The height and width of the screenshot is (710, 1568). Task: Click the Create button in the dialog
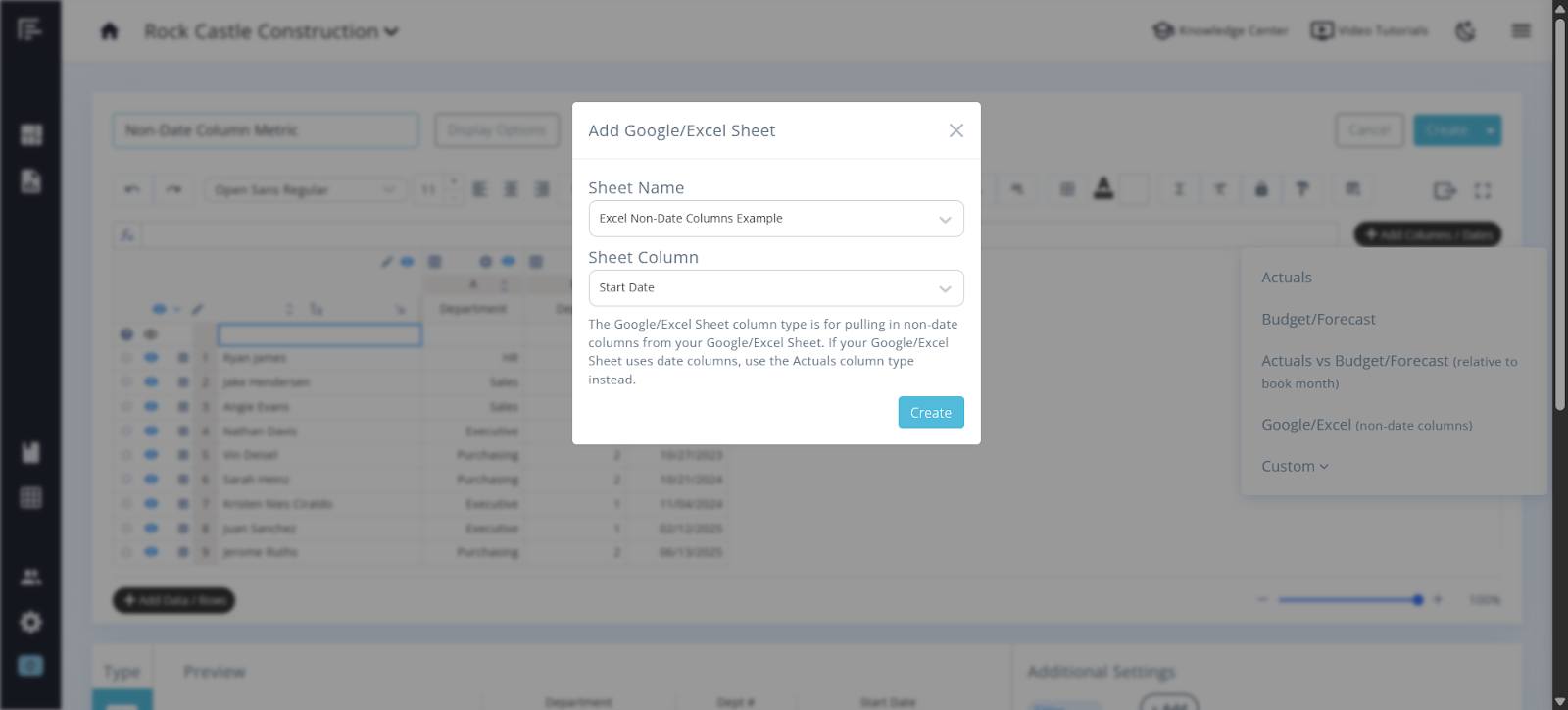tap(930, 413)
